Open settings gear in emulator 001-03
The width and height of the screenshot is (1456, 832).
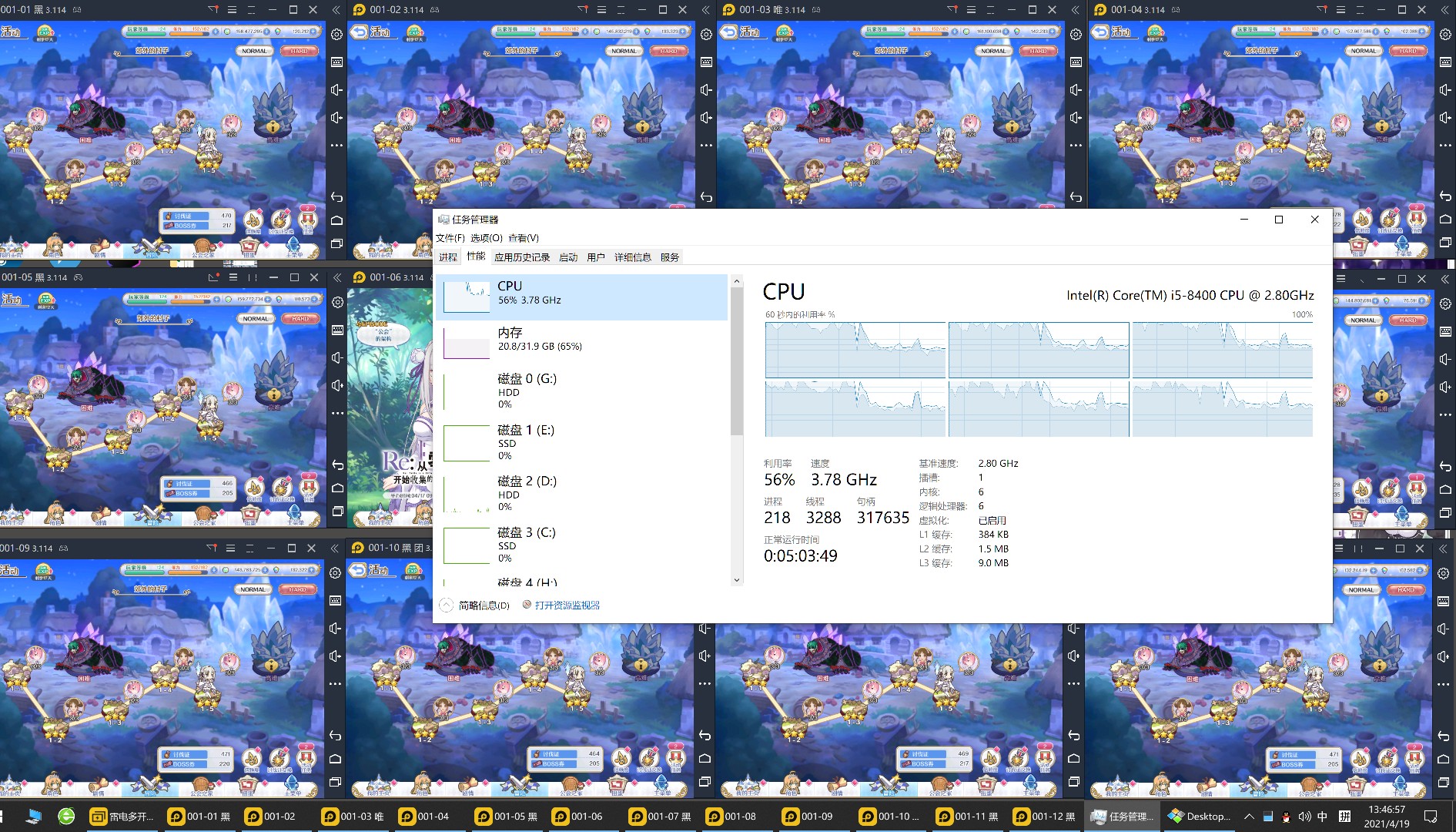tap(1076, 35)
